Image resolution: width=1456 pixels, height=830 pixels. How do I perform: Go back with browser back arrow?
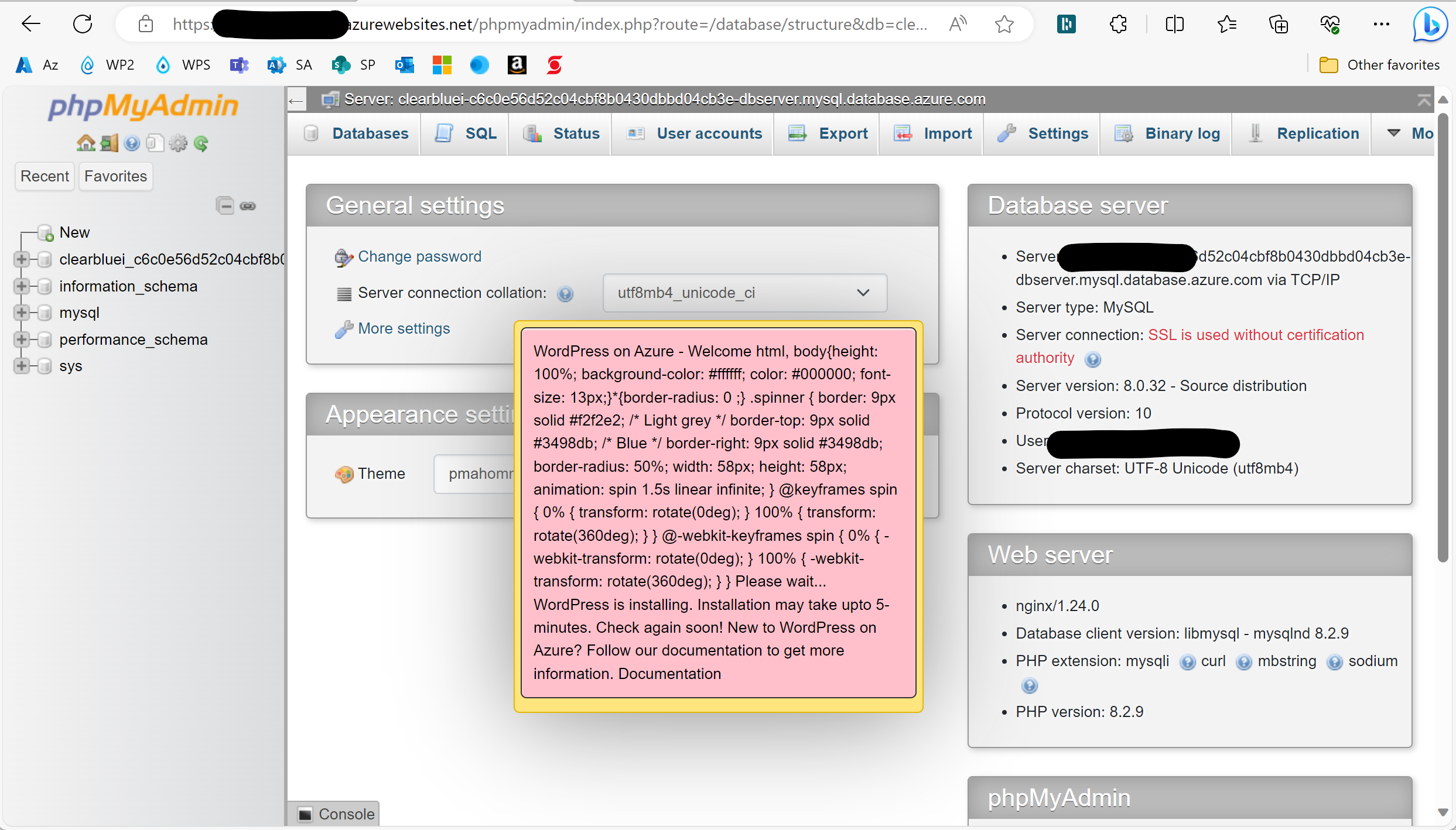[30, 24]
